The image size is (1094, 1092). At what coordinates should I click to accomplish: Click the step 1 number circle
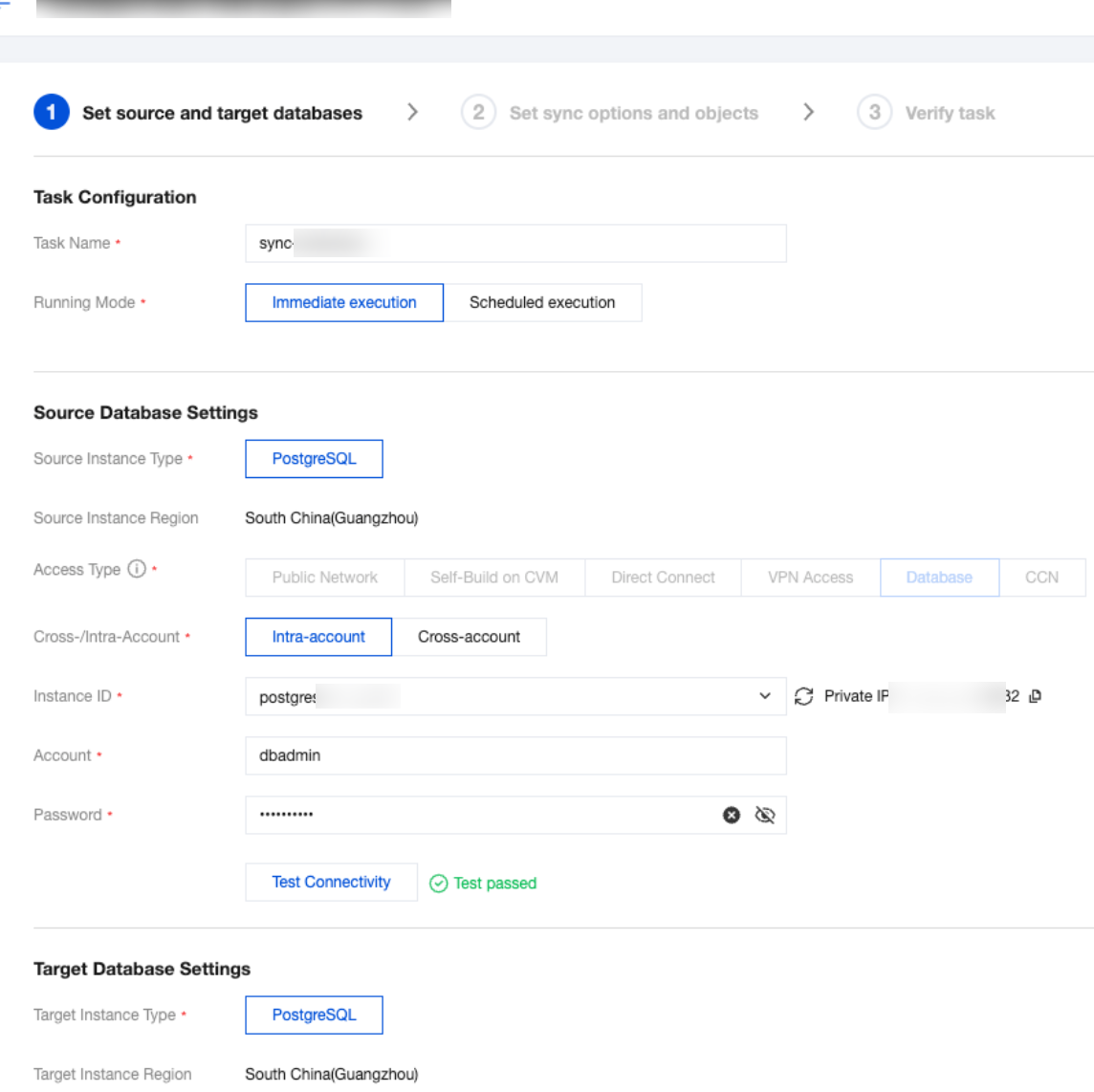pos(52,113)
